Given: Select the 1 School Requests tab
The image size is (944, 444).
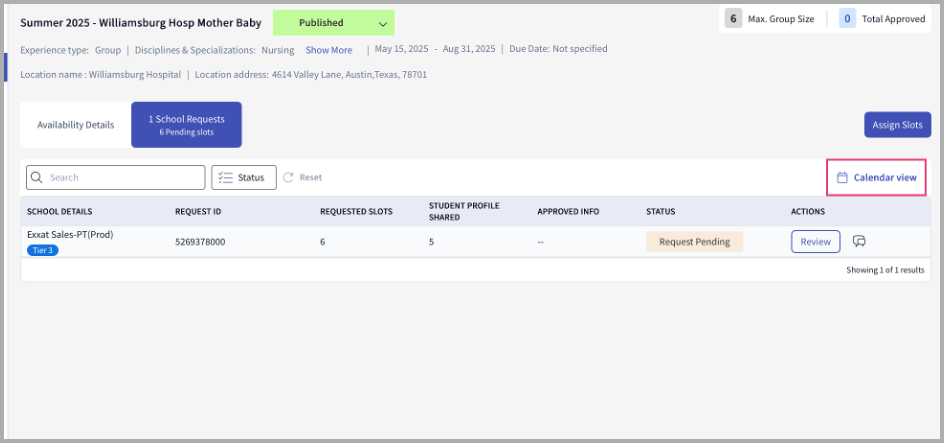Looking at the screenshot, I should 187,125.
